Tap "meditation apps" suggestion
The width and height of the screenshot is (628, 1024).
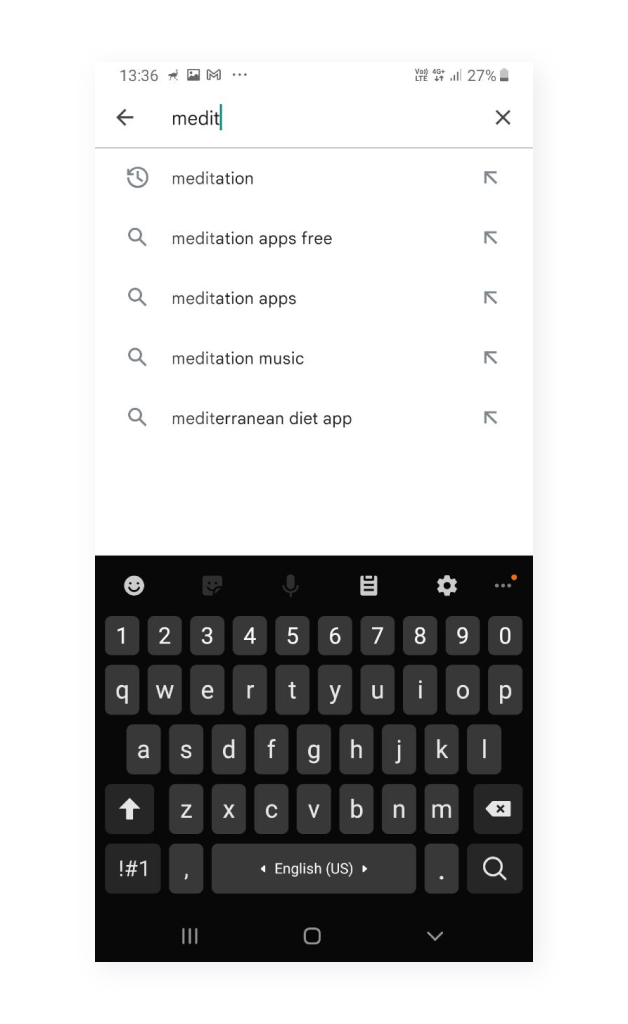pos(234,298)
